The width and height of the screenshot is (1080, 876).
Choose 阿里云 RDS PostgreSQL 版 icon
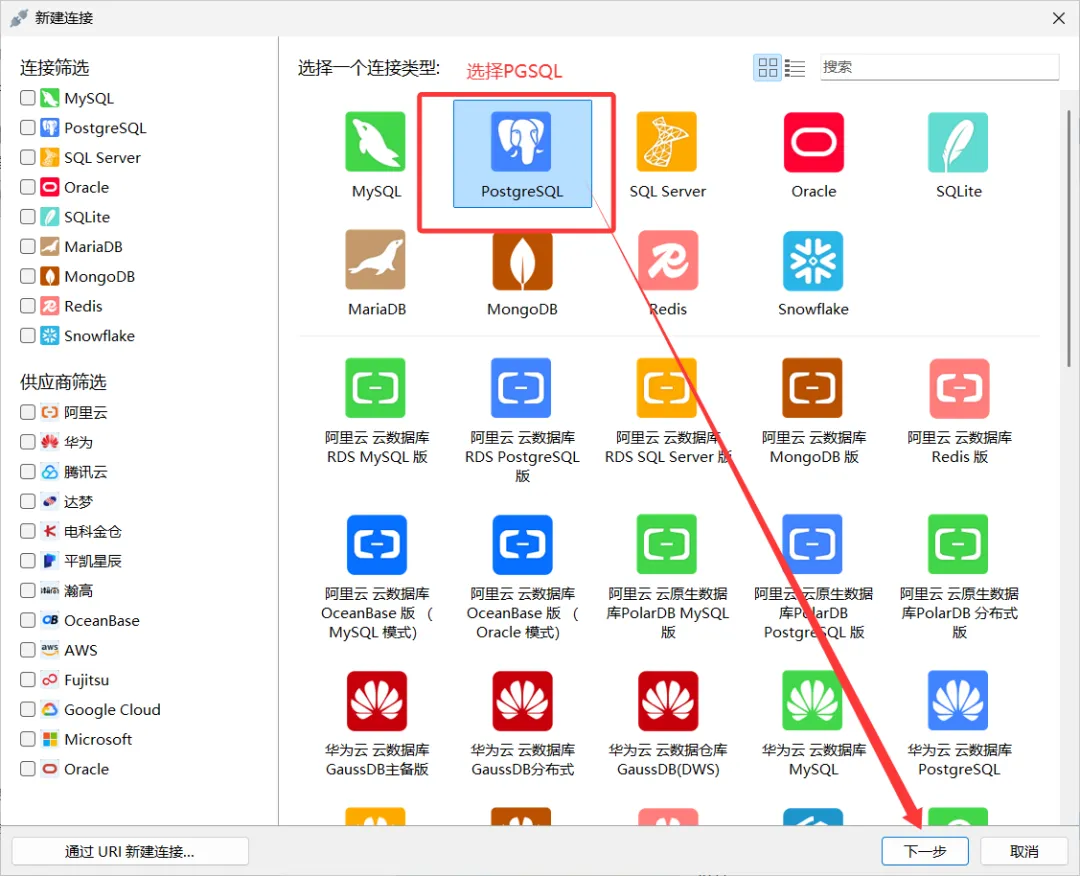click(521, 388)
